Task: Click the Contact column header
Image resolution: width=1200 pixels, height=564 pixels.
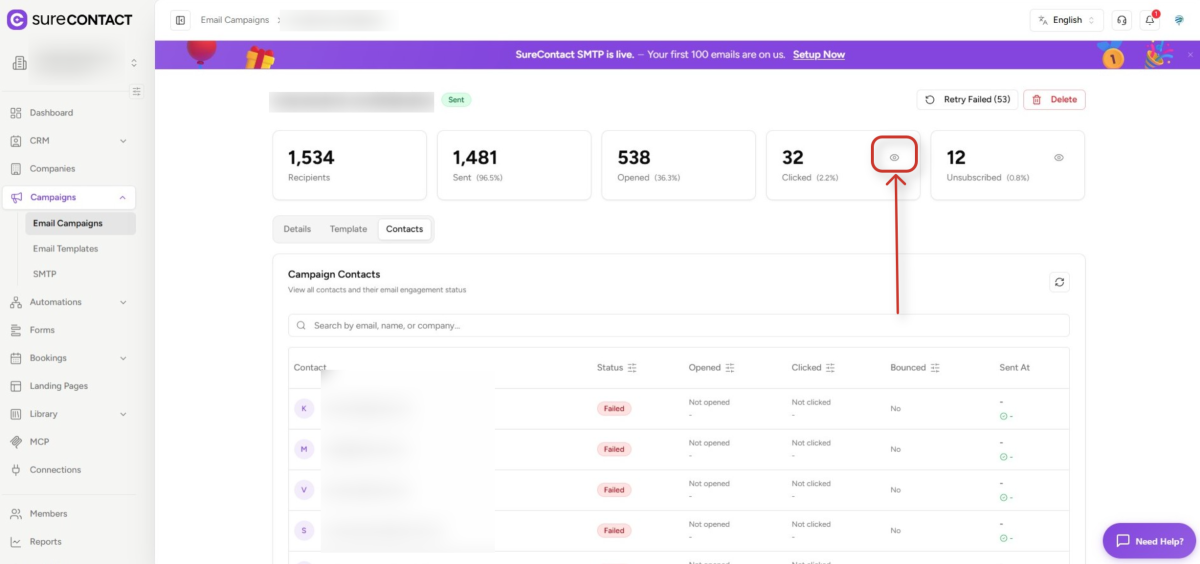Action: (310, 368)
